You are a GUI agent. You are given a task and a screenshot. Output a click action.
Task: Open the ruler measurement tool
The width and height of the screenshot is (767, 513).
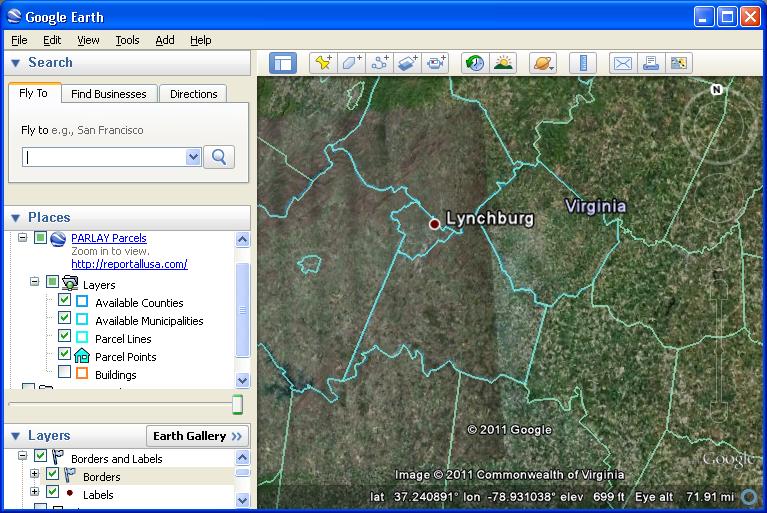tap(583, 63)
